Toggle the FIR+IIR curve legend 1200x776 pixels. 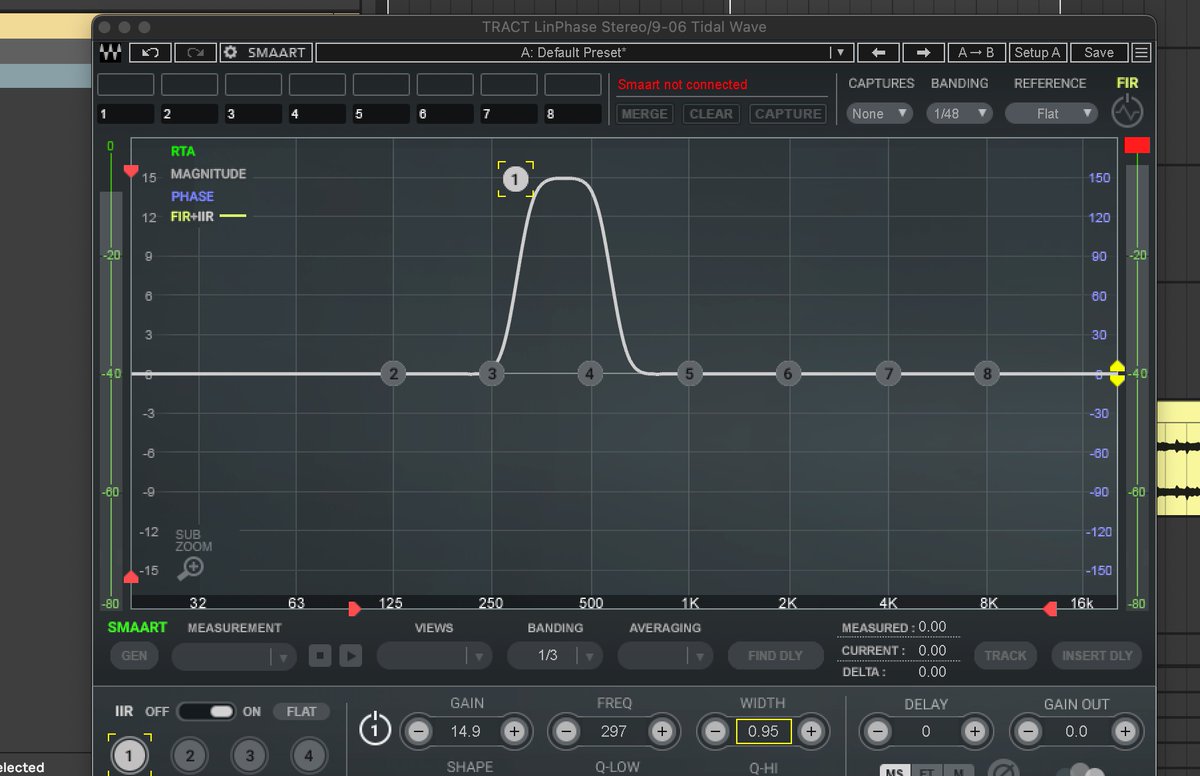[208, 216]
